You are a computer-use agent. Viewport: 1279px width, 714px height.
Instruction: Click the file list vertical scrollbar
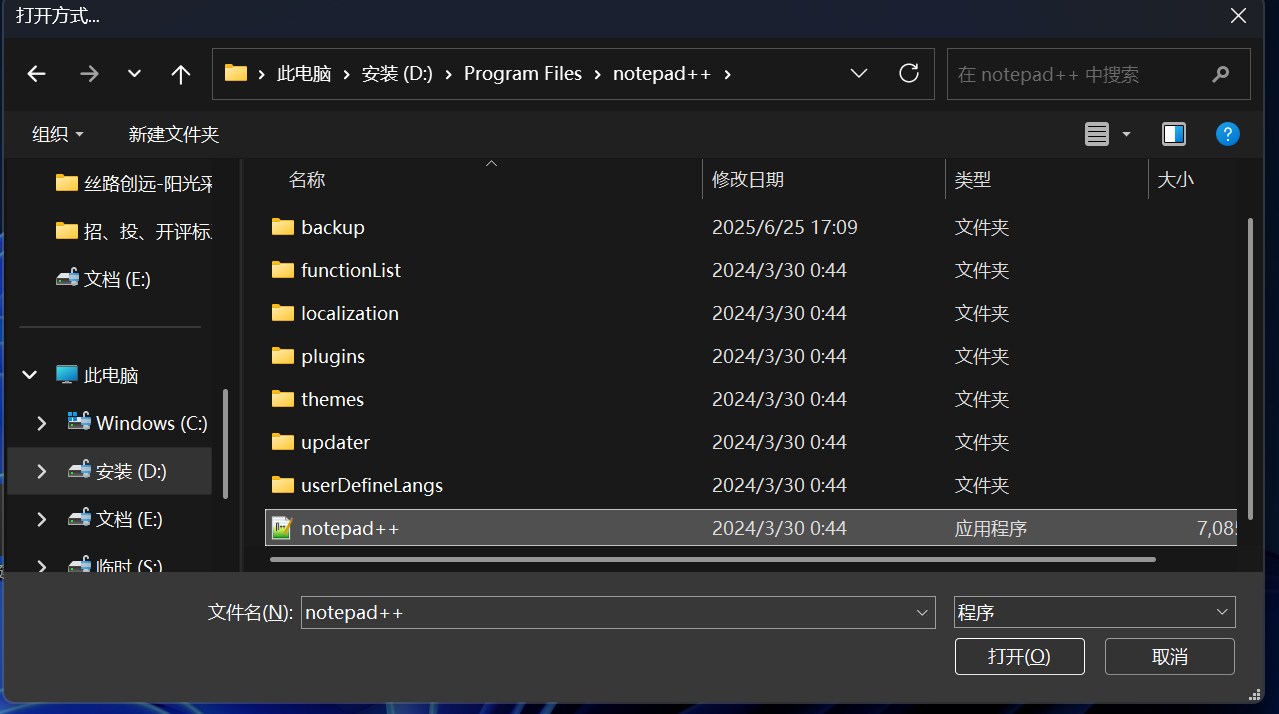(1250, 368)
